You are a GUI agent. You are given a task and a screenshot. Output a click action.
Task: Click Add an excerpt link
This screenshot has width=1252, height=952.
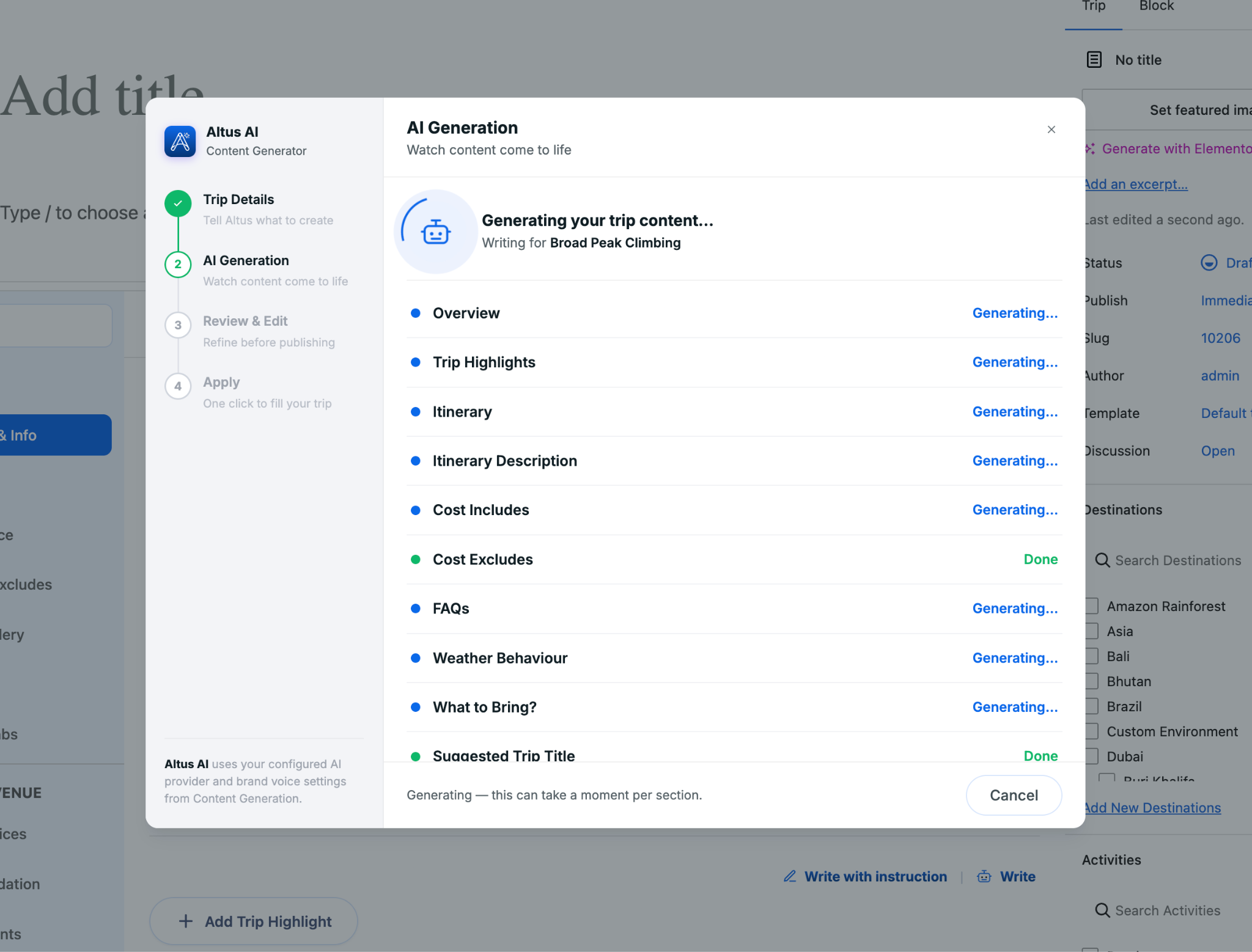(1135, 185)
